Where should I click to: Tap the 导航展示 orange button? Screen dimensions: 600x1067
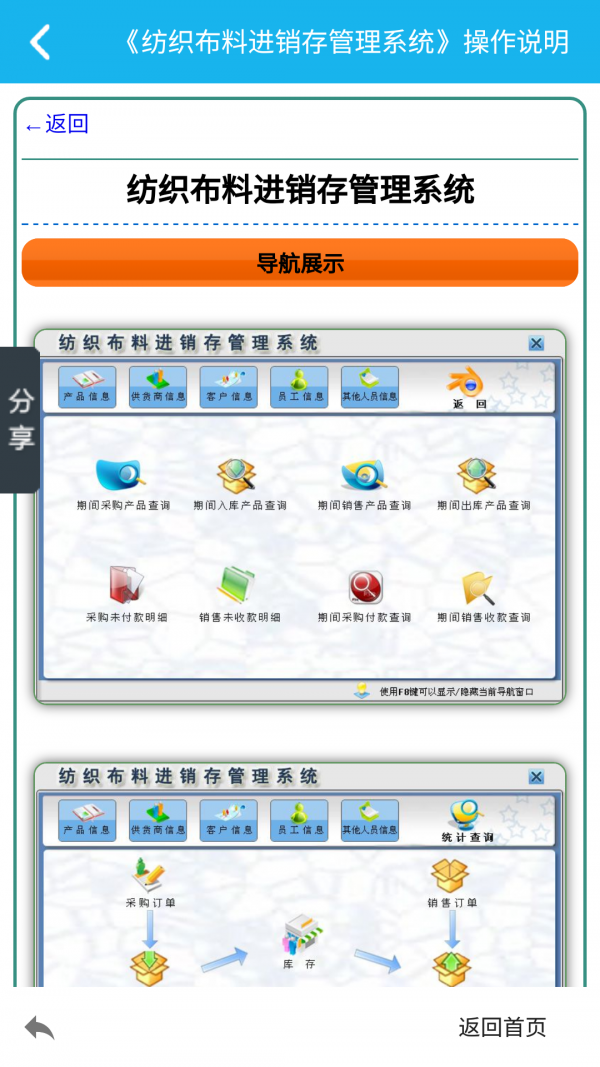click(300, 263)
